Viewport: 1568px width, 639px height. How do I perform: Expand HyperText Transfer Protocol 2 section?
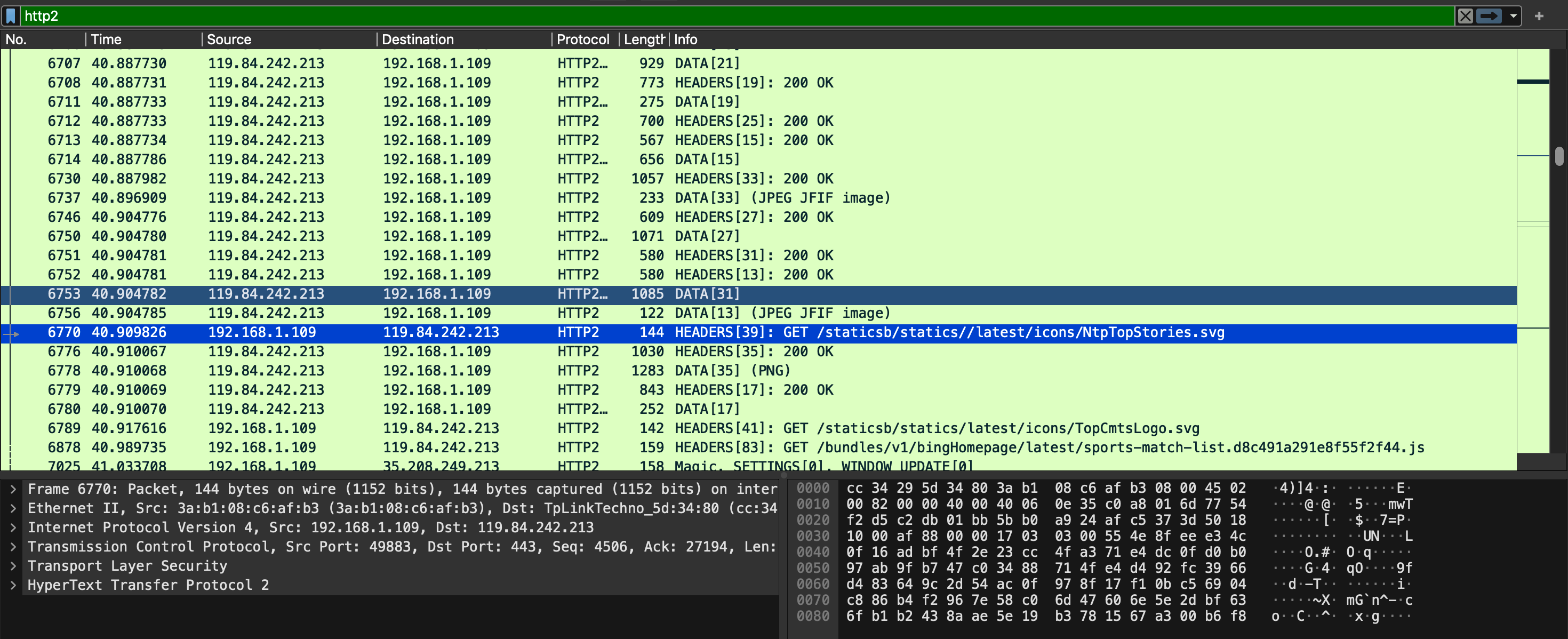tap(13, 585)
